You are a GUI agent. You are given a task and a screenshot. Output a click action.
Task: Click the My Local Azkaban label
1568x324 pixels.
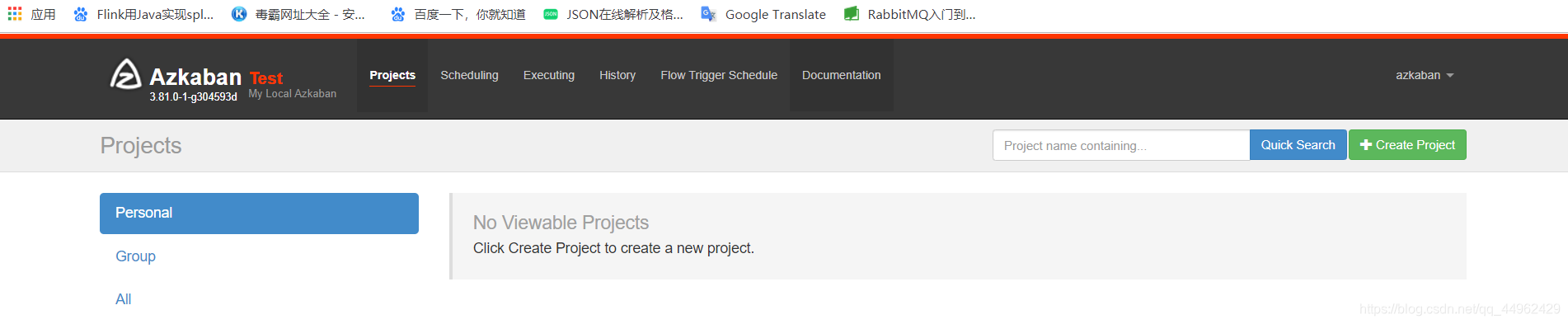pos(293,94)
